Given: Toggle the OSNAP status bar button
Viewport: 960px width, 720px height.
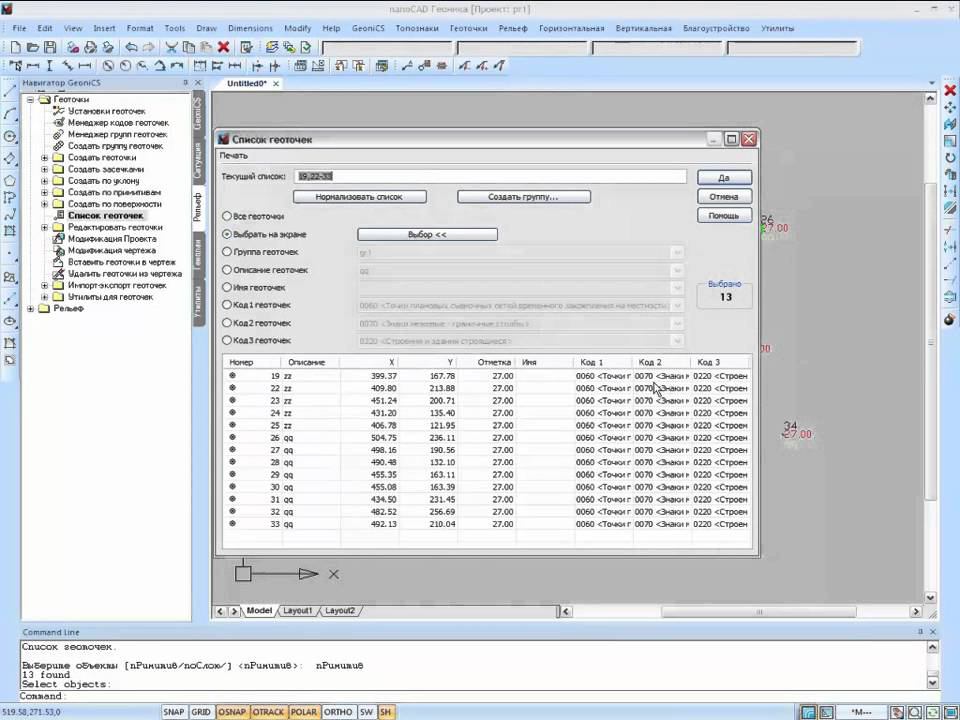Looking at the screenshot, I should pyautogui.click(x=232, y=712).
